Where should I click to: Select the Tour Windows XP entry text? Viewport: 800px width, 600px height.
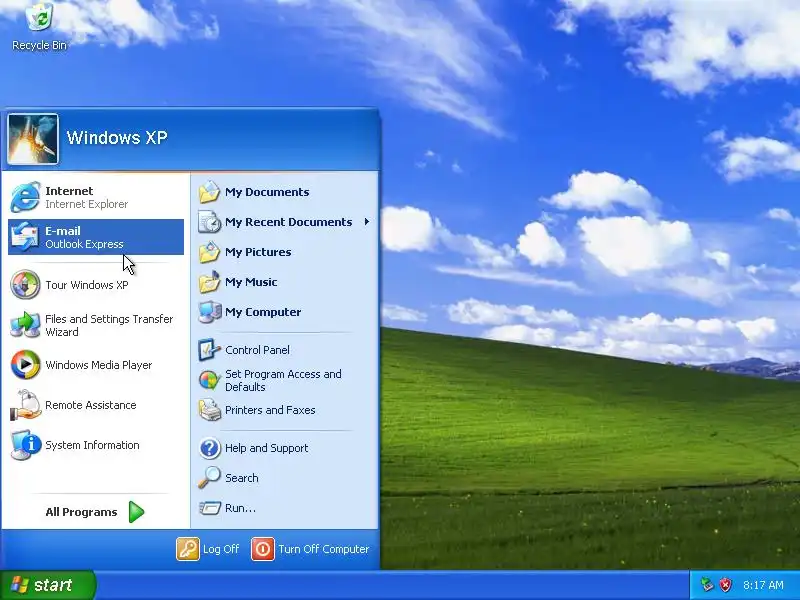tap(87, 285)
